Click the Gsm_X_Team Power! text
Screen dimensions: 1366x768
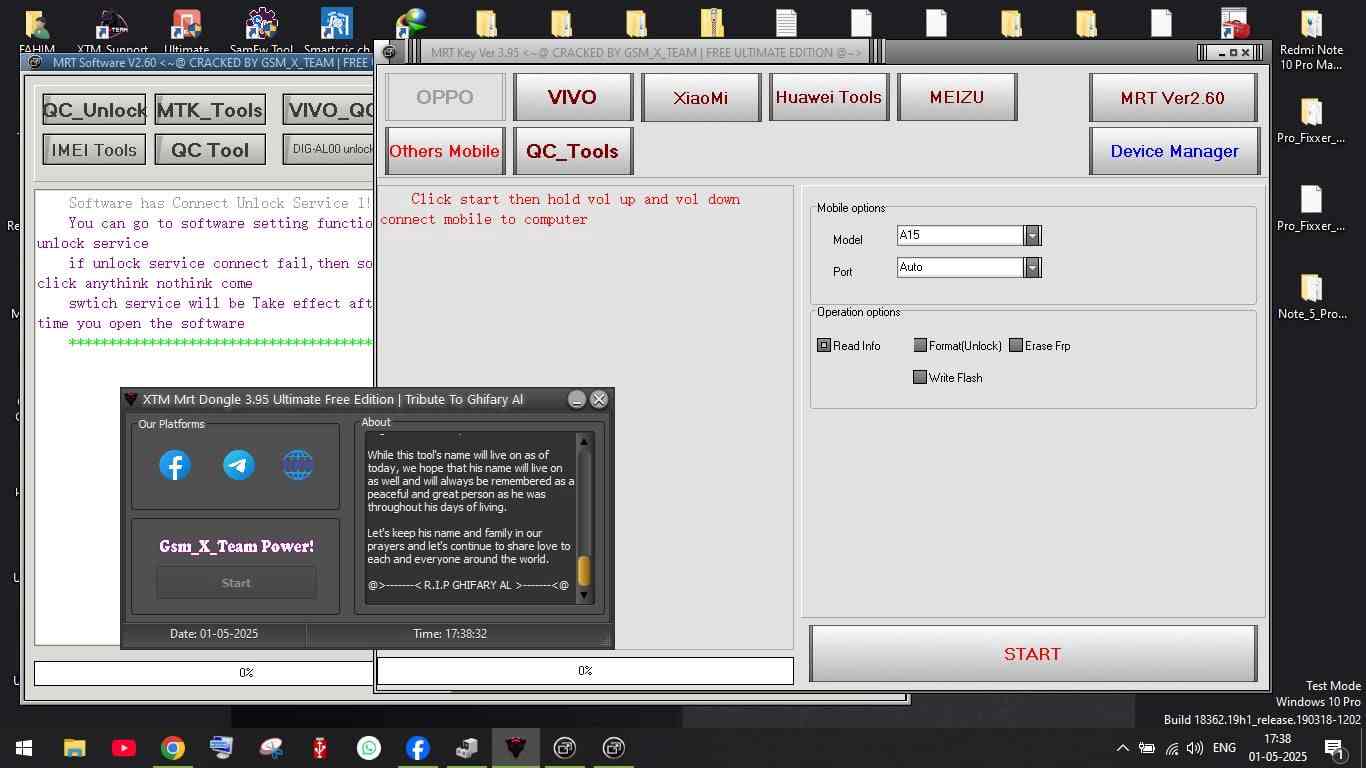[x=236, y=546]
